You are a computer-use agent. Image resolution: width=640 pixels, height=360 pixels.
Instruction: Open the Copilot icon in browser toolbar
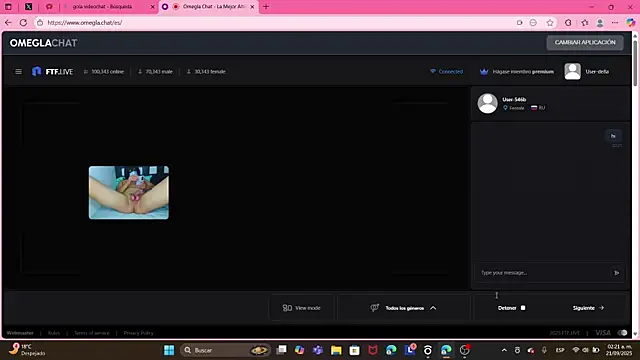630,22
